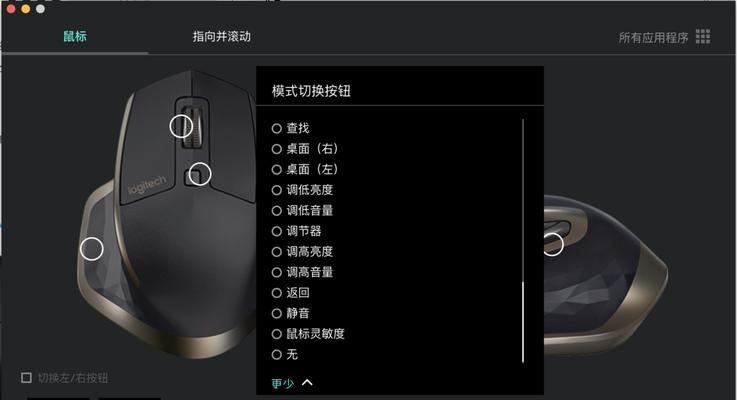Select the thumb wheel hotspot on side view

point(554,244)
